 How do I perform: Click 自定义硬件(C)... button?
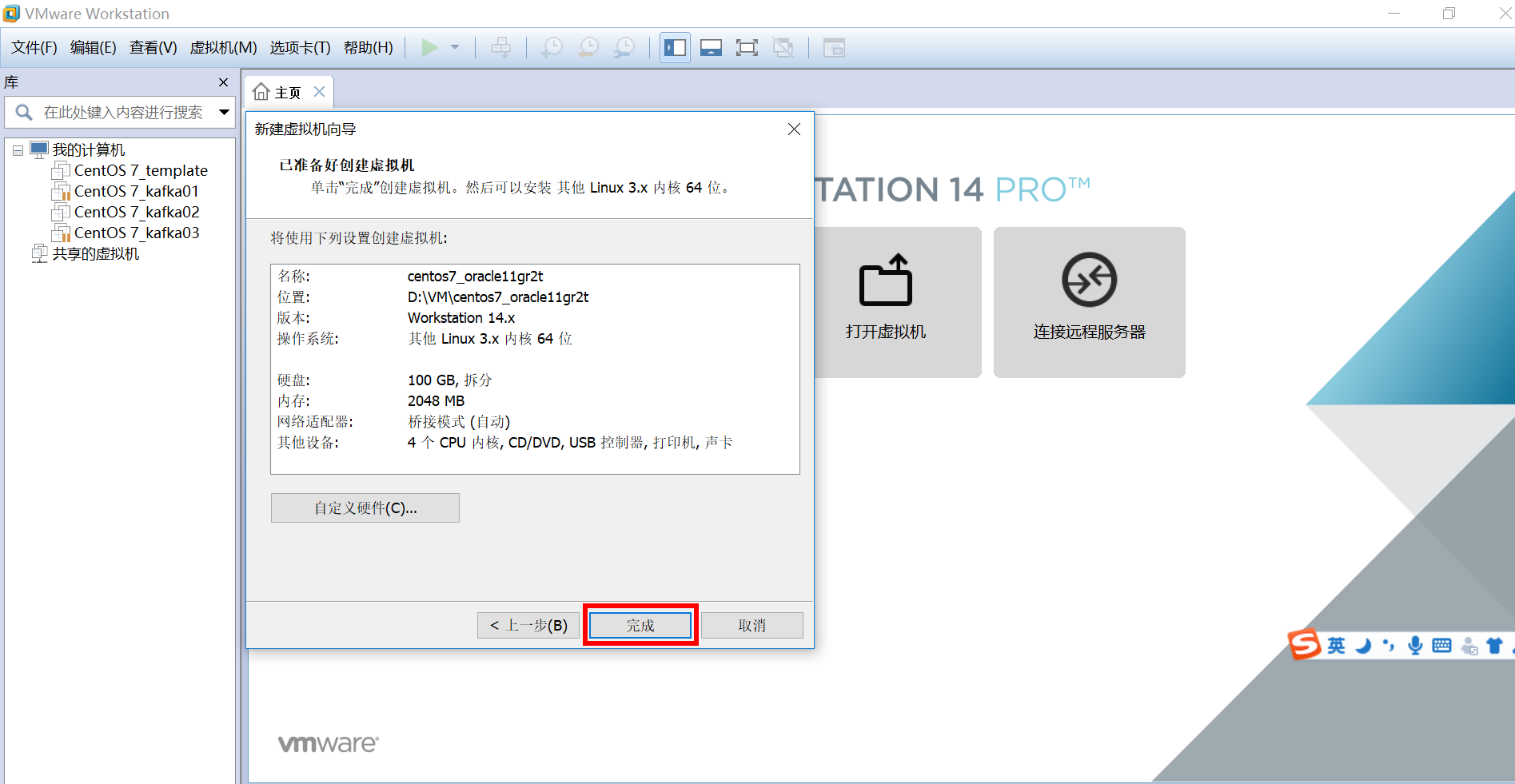(x=365, y=508)
